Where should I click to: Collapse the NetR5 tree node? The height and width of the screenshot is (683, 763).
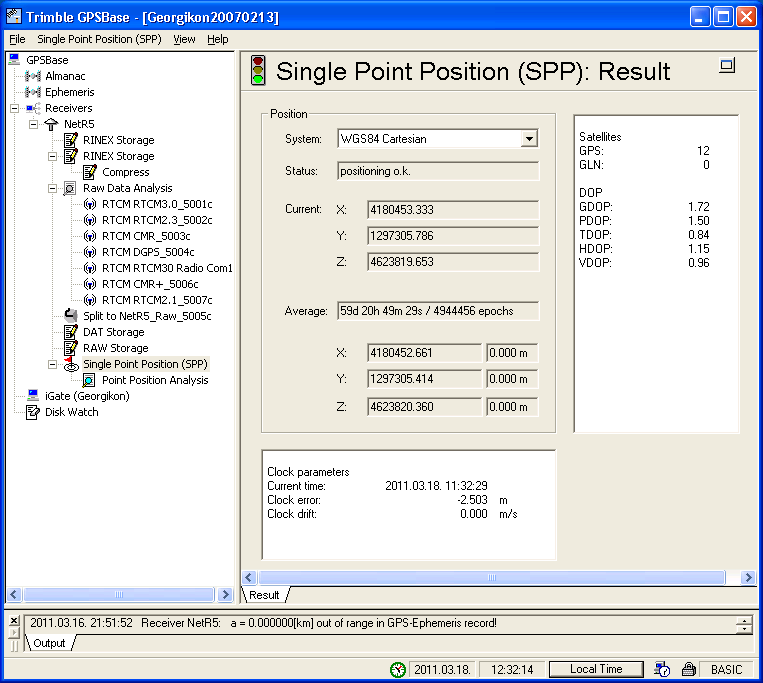click(34, 124)
